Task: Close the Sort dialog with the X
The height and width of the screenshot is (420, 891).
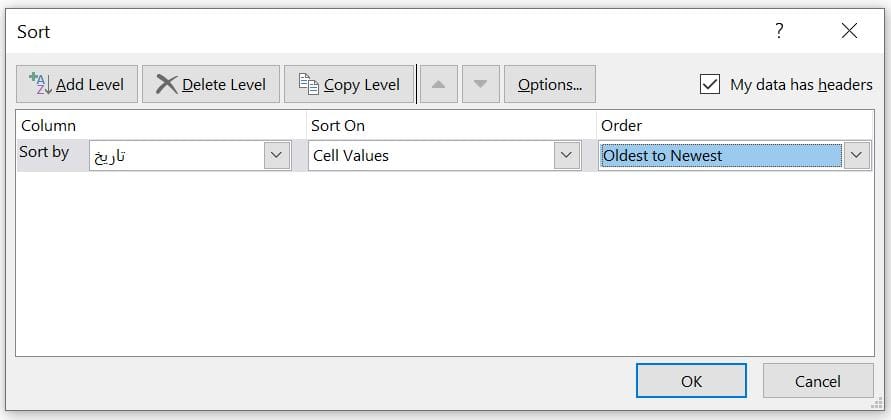Action: click(849, 31)
